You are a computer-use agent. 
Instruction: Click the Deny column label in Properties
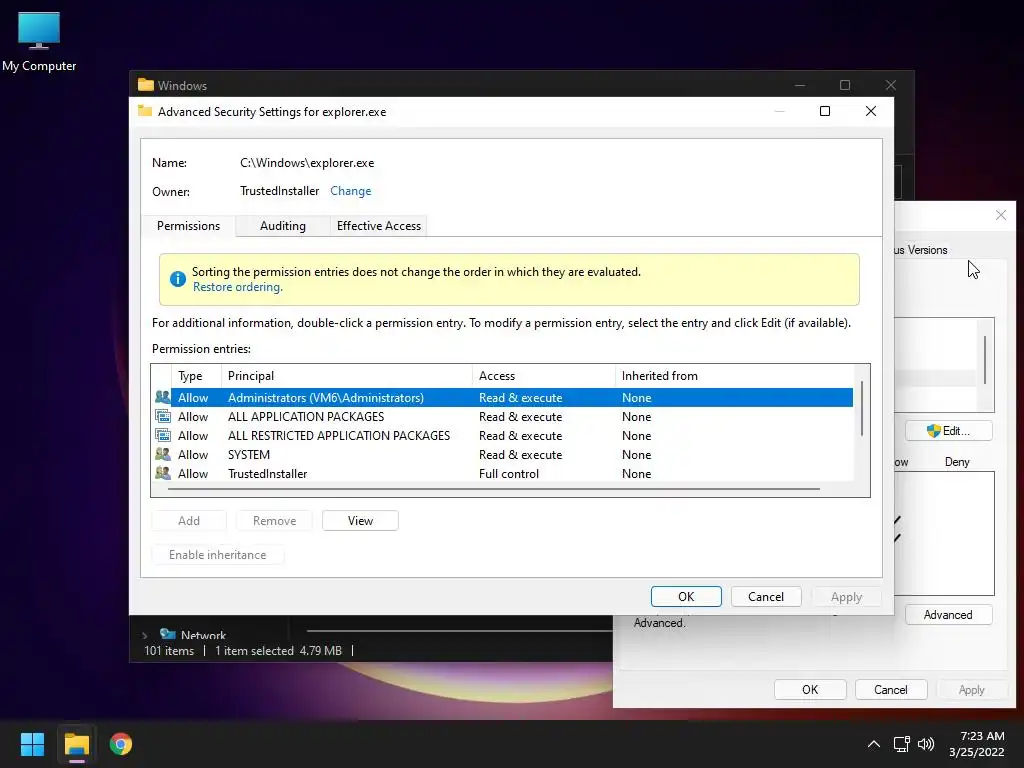coord(957,462)
